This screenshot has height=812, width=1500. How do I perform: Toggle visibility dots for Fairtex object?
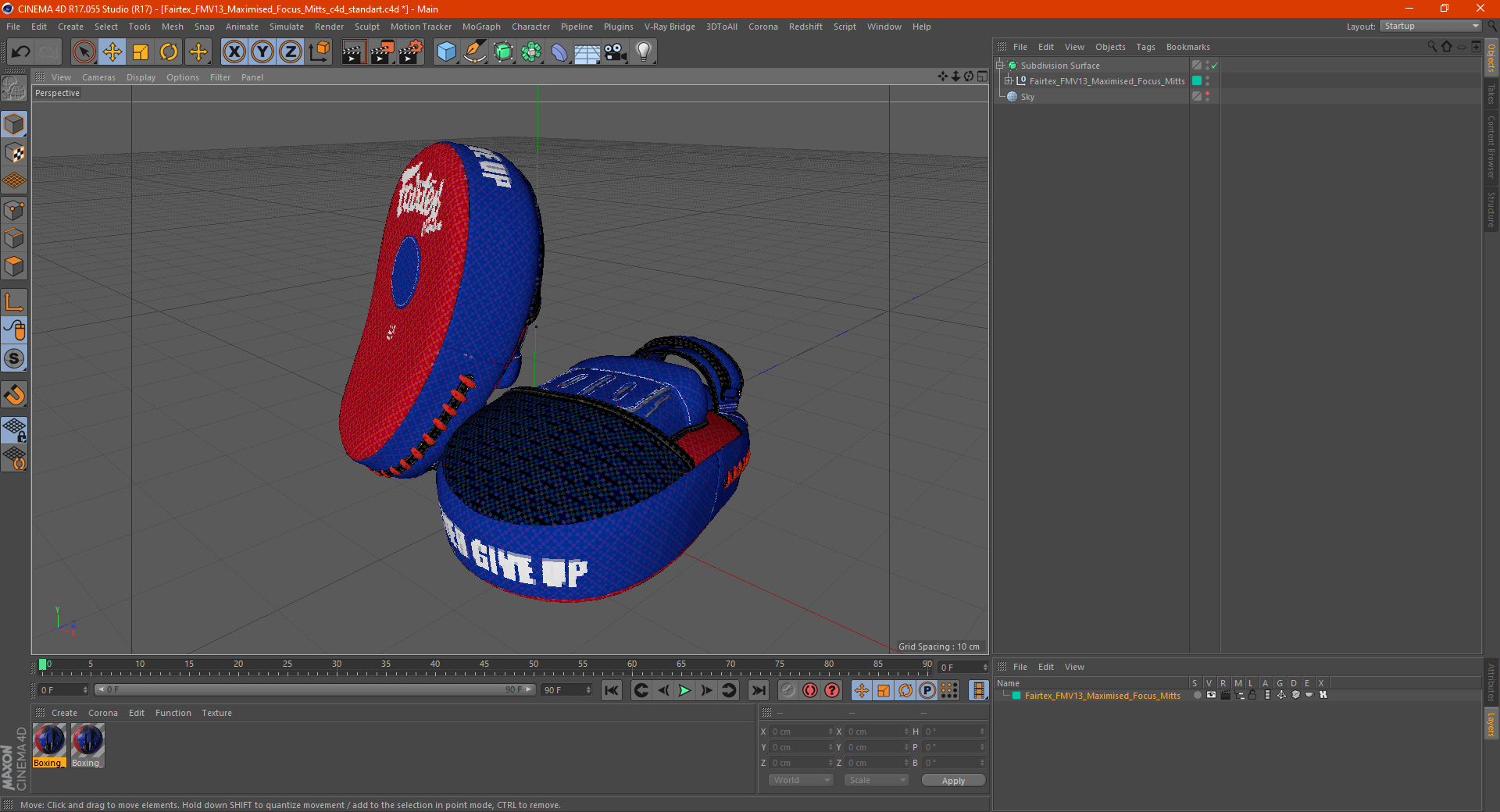[x=1207, y=80]
